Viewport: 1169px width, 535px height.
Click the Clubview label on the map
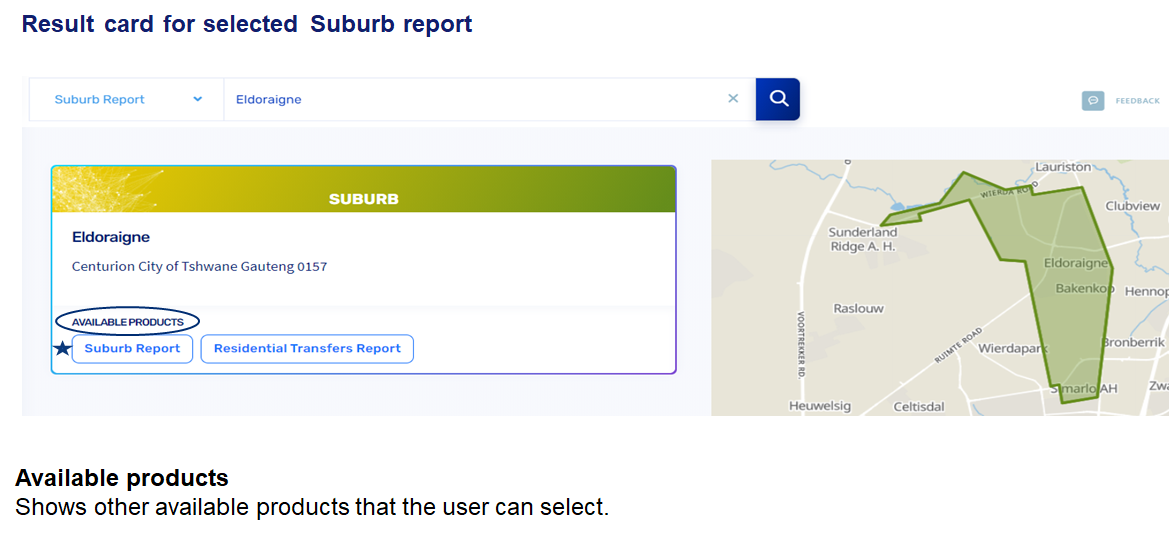tap(1132, 206)
